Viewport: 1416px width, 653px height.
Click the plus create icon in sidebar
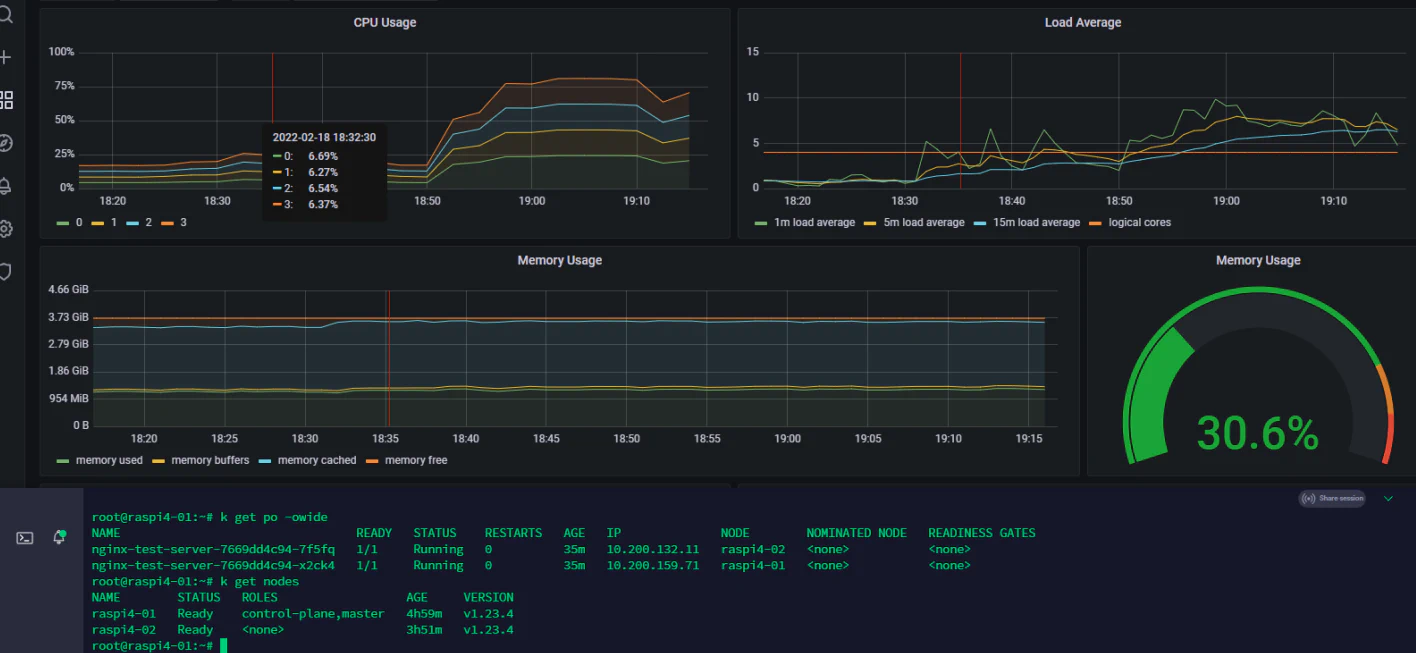pyautogui.click(x=5, y=57)
